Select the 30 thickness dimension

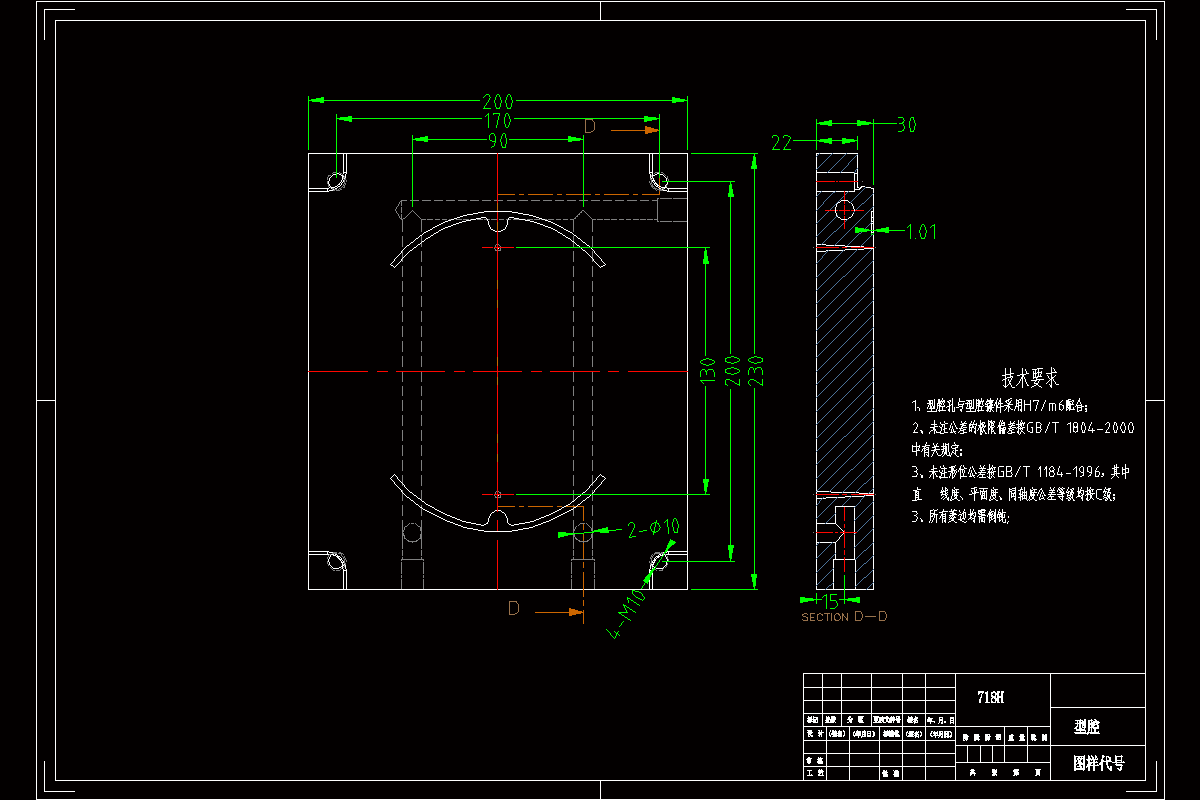click(x=906, y=125)
